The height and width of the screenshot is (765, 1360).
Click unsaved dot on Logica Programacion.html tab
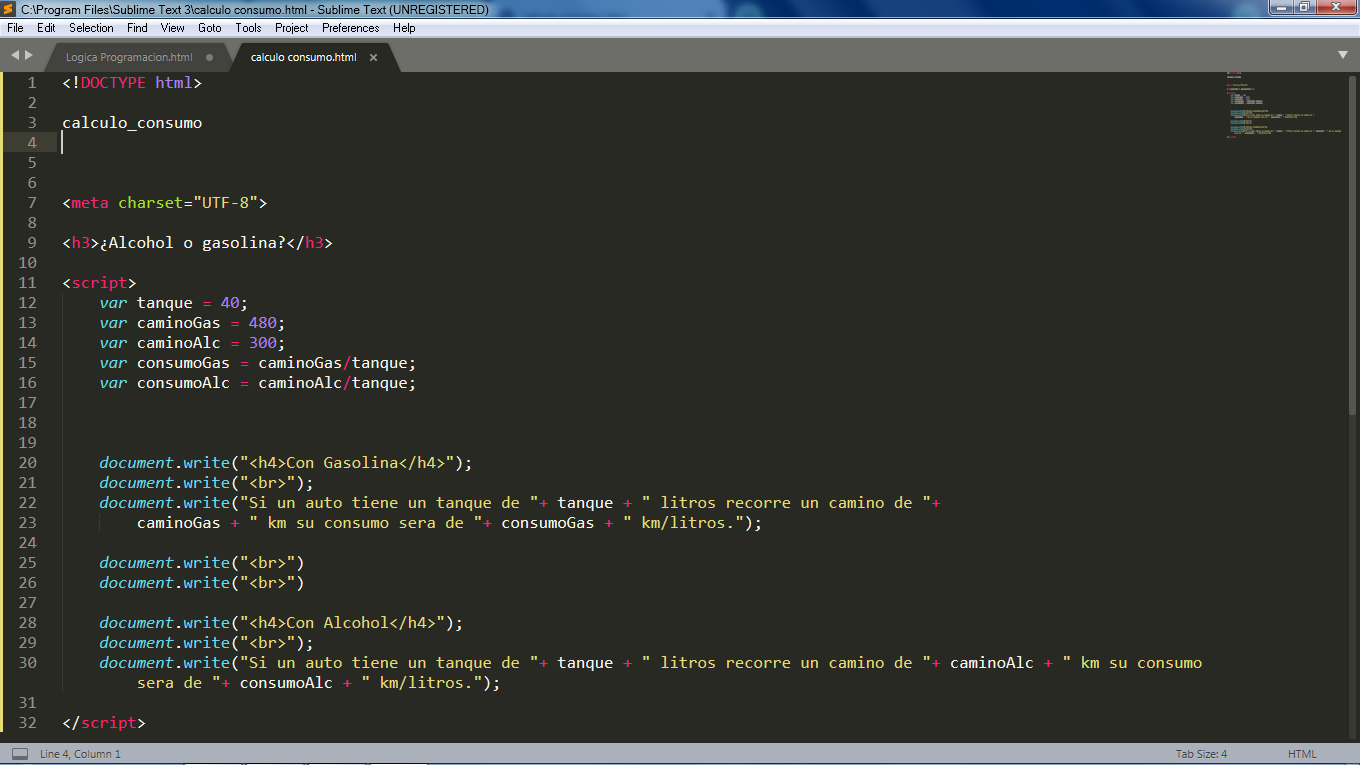[x=209, y=58]
